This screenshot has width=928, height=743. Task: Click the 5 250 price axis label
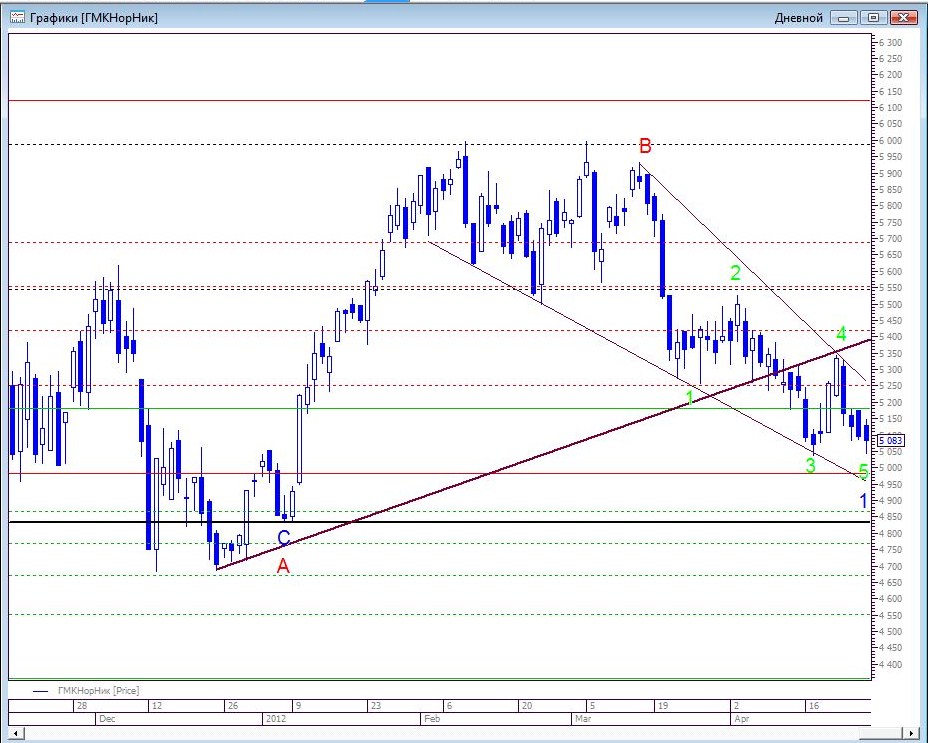click(891, 385)
